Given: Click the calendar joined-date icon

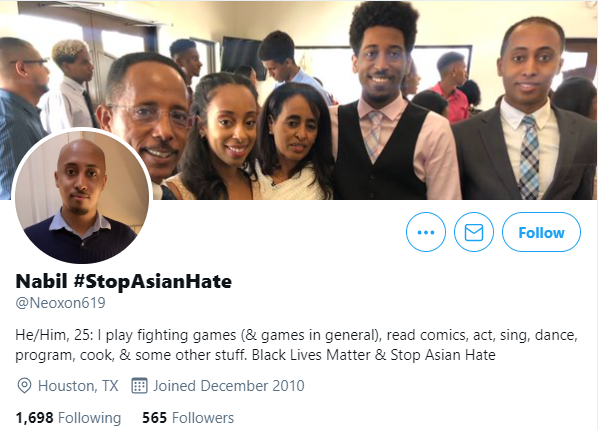Looking at the screenshot, I should (x=139, y=386).
